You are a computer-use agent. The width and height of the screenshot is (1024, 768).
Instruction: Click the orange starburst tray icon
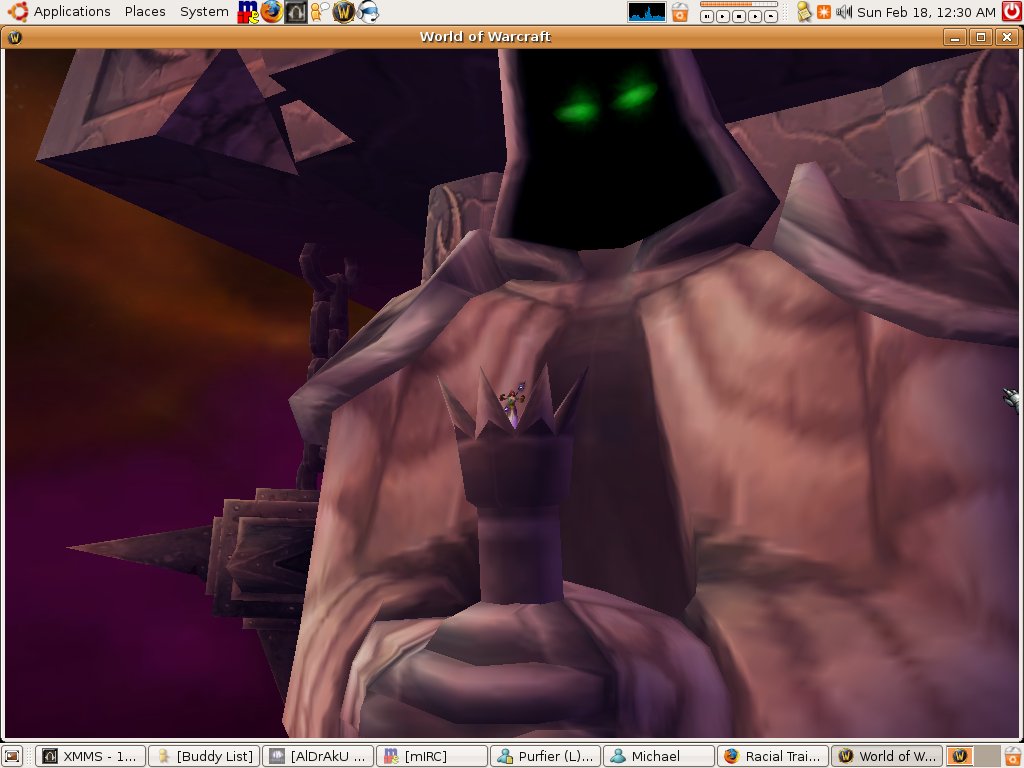pyautogui.click(x=824, y=12)
